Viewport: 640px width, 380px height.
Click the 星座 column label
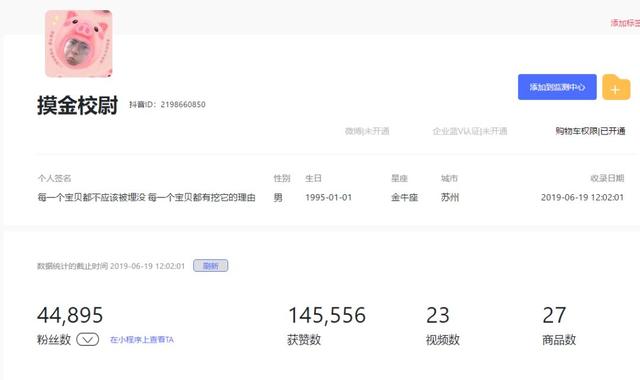(400, 178)
